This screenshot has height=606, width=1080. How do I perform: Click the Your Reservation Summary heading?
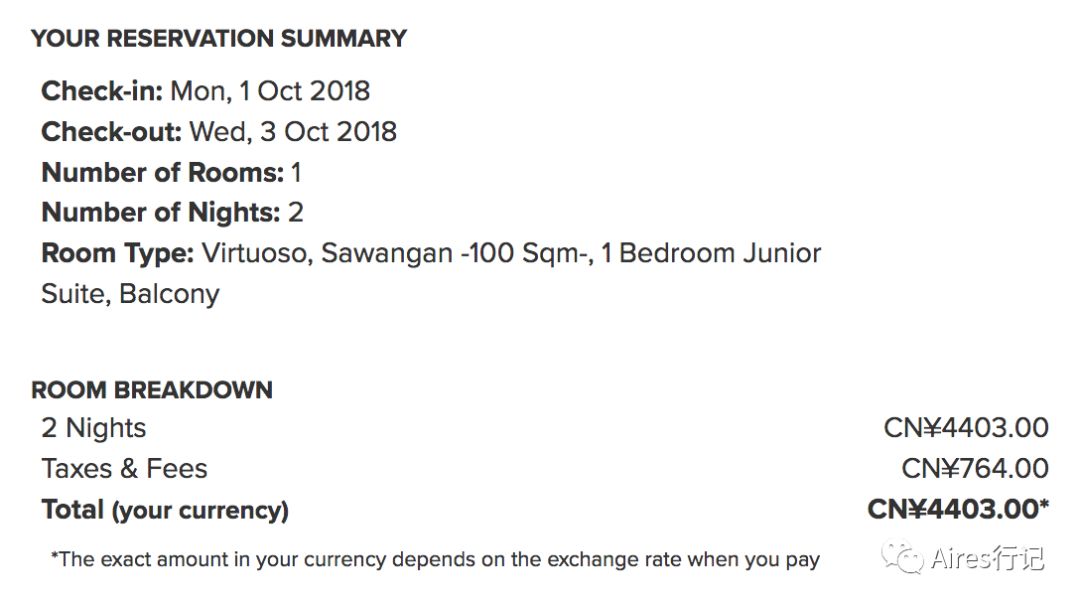(x=219, y=39)
